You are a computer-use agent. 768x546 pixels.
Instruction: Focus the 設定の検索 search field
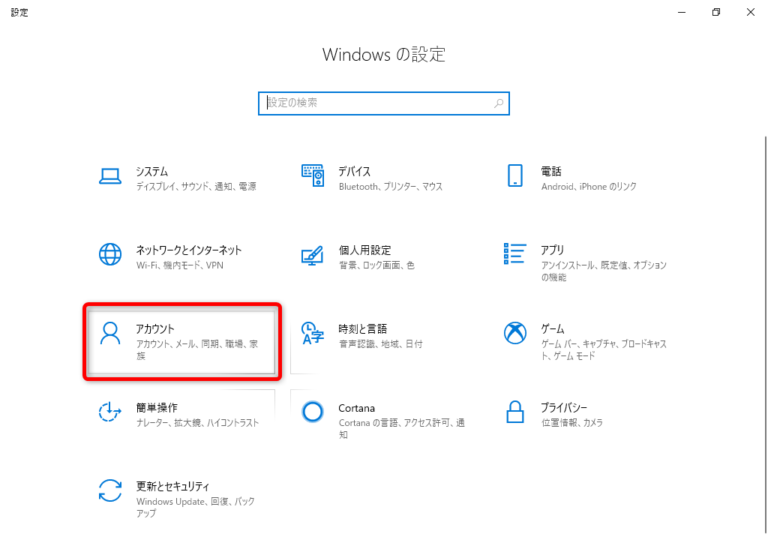384,103
